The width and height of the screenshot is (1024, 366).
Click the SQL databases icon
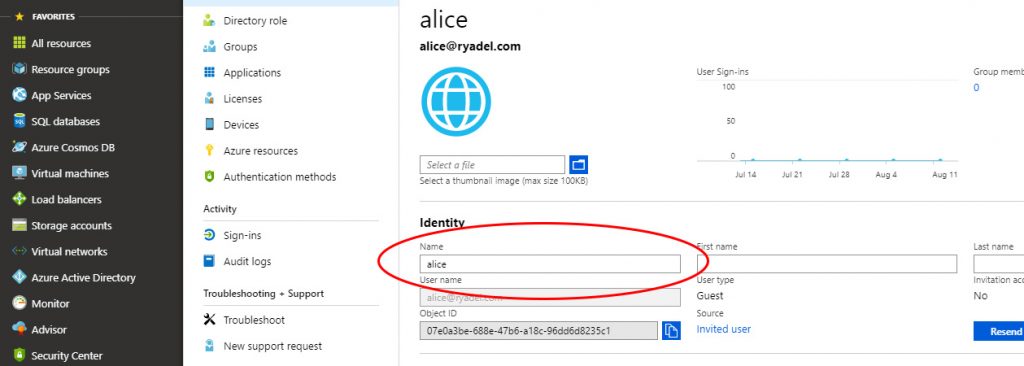tap(20, 122)
